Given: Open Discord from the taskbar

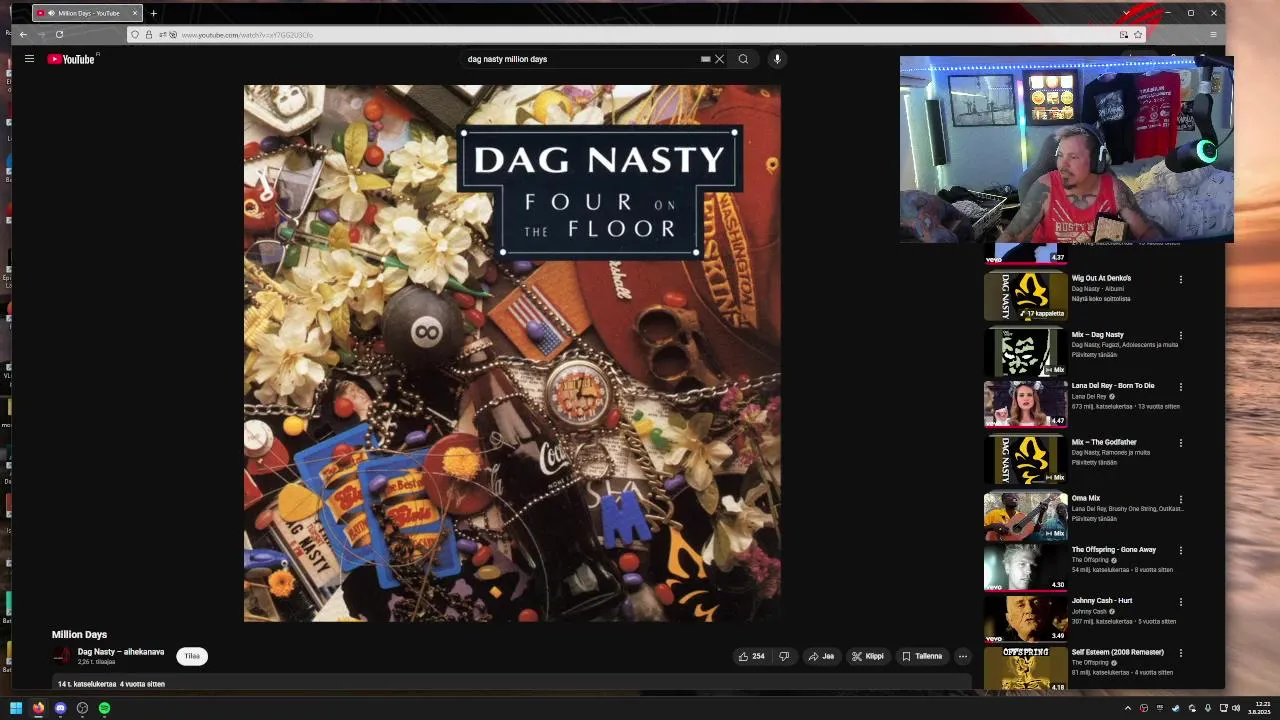Looking at the screenshot, I should (60, 708).
